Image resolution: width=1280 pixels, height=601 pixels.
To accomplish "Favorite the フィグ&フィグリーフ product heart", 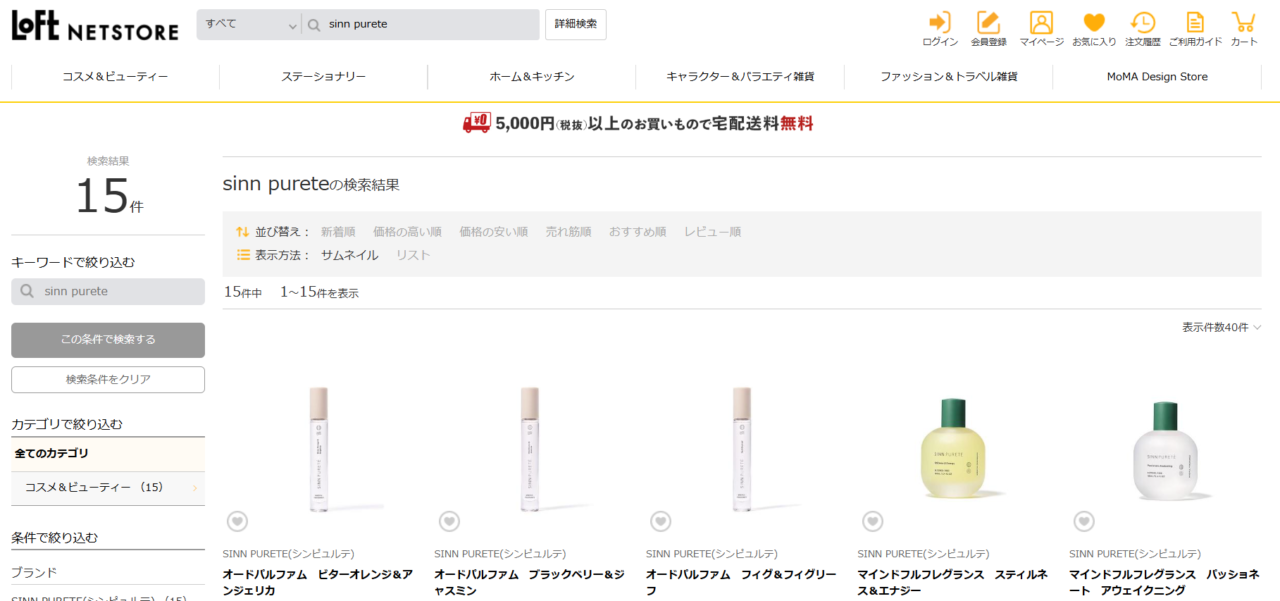I will tap(660, 521).
